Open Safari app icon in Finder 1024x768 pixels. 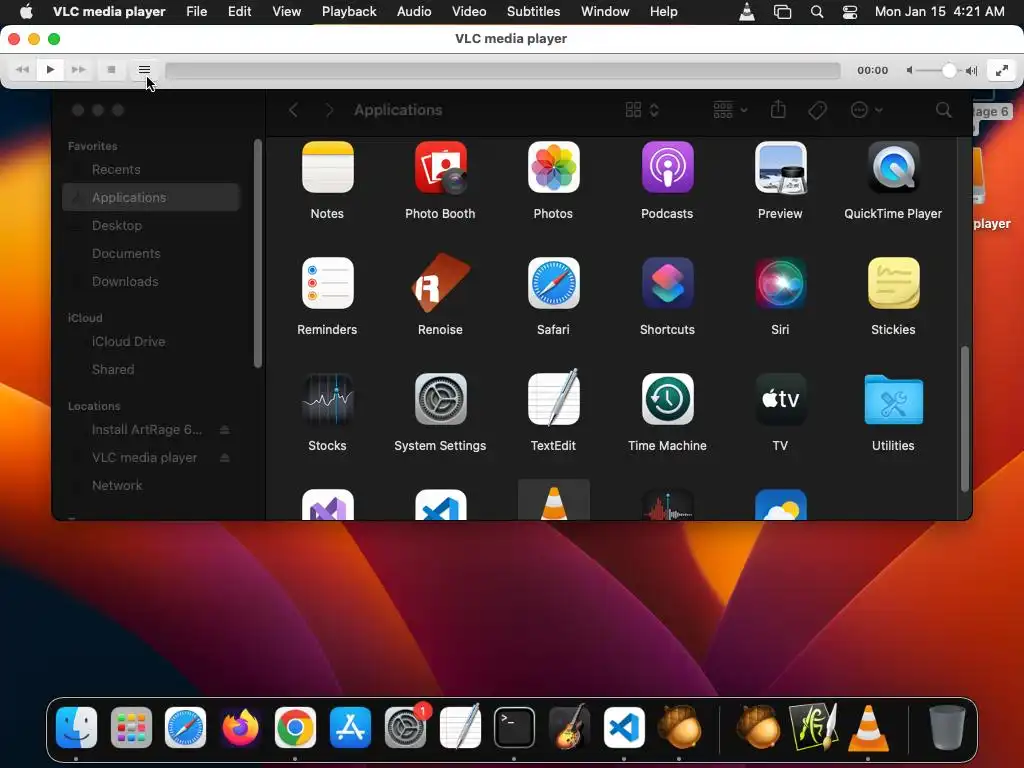coord(553,283)
